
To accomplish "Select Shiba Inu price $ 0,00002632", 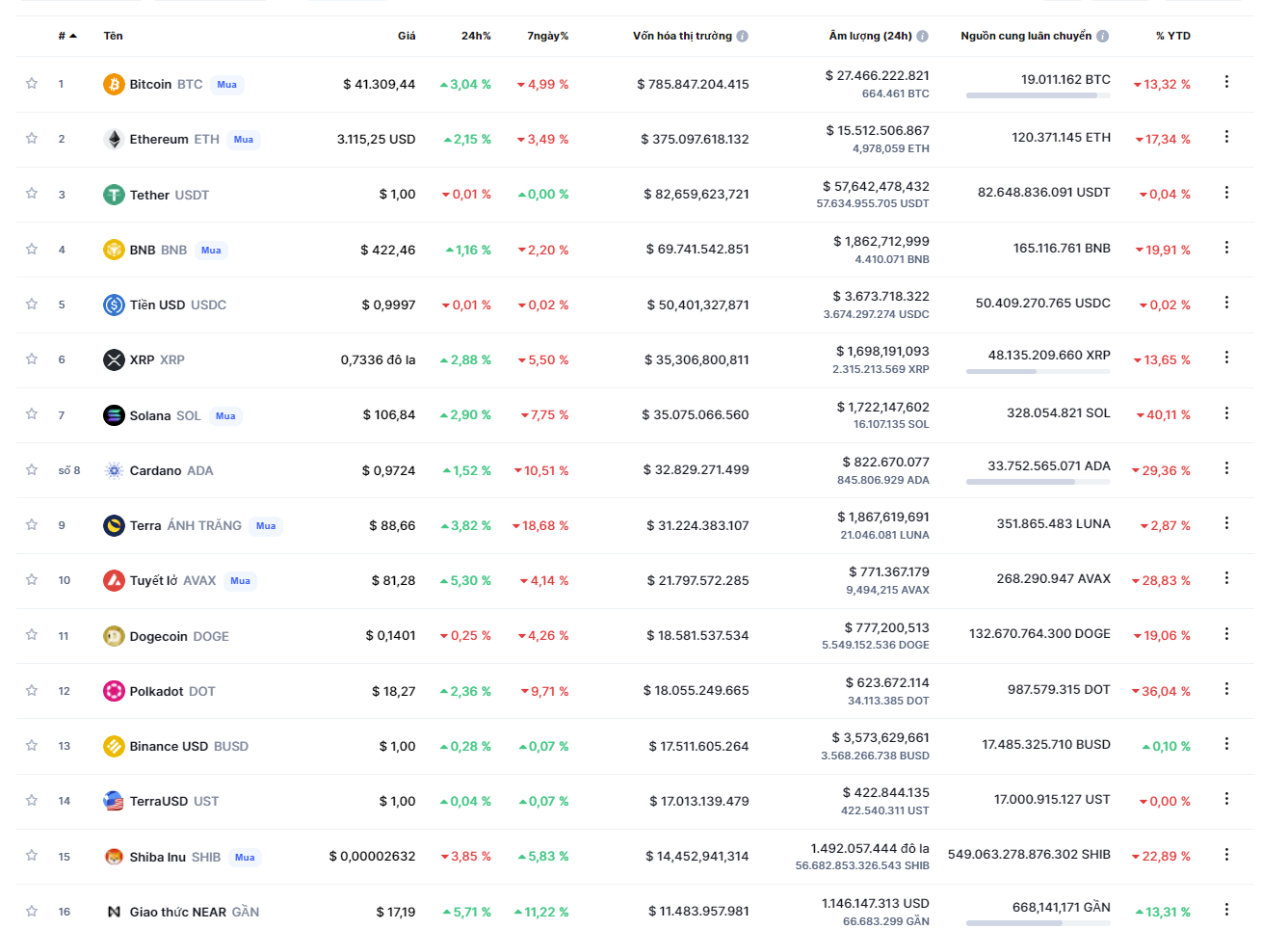I will point(372,857).
